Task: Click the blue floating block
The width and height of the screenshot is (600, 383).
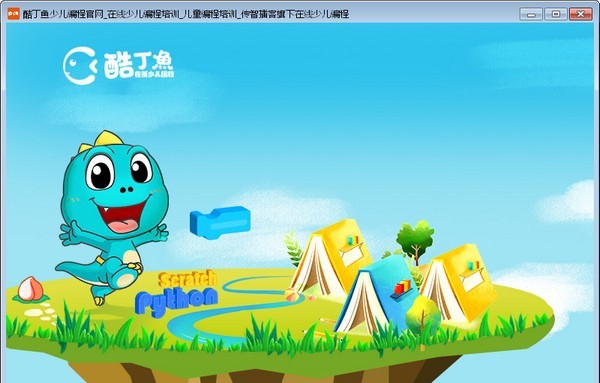Action: click(220, 222)
